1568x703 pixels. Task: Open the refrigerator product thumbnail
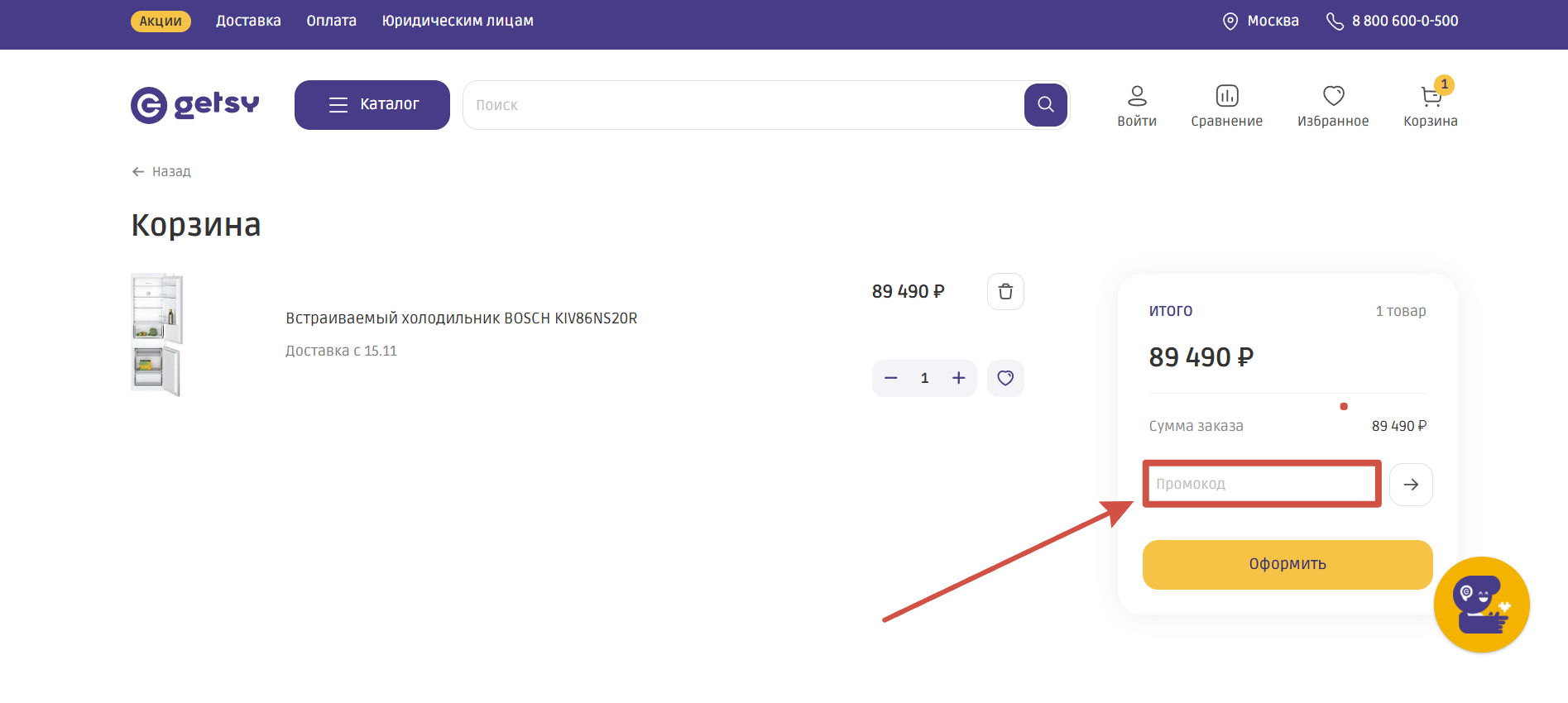pos(156,335)
